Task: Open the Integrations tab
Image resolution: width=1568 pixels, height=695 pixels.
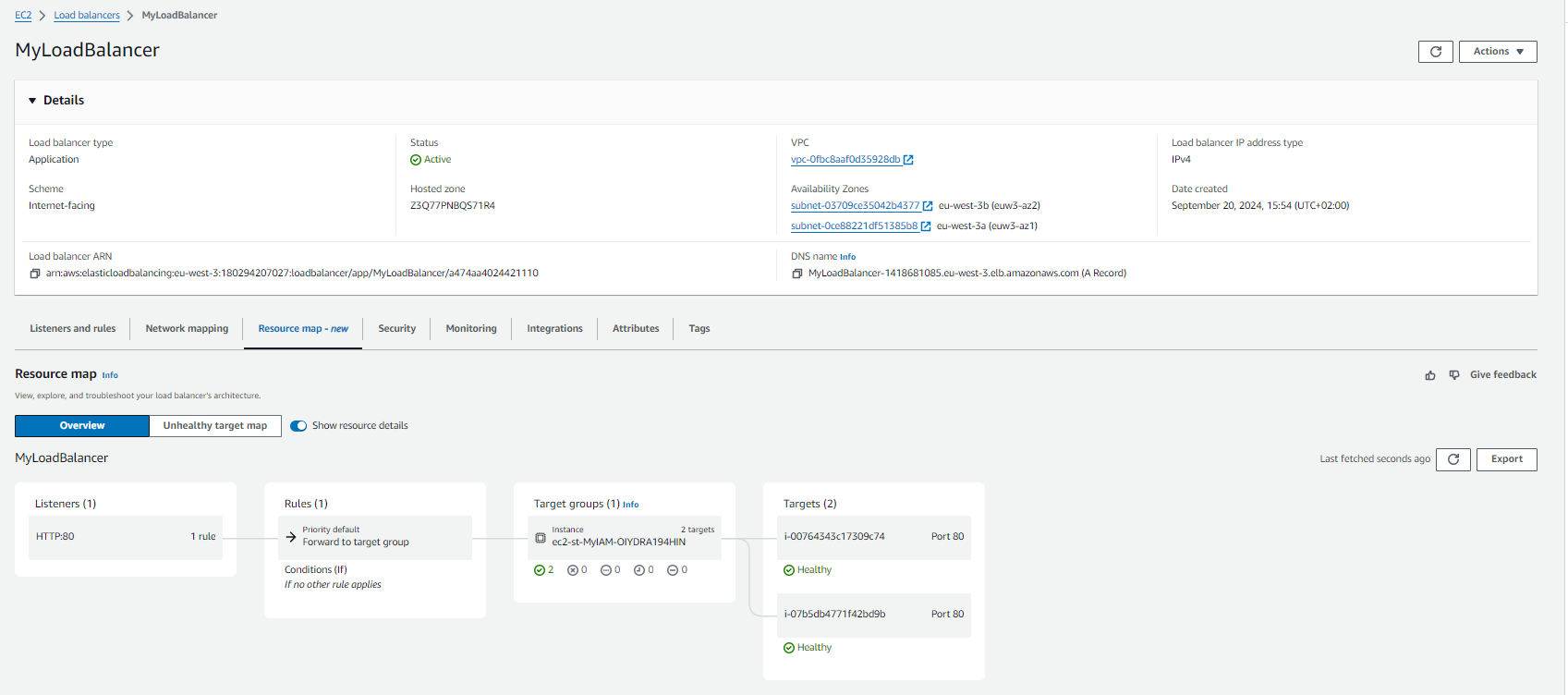Action: [554, 329]
